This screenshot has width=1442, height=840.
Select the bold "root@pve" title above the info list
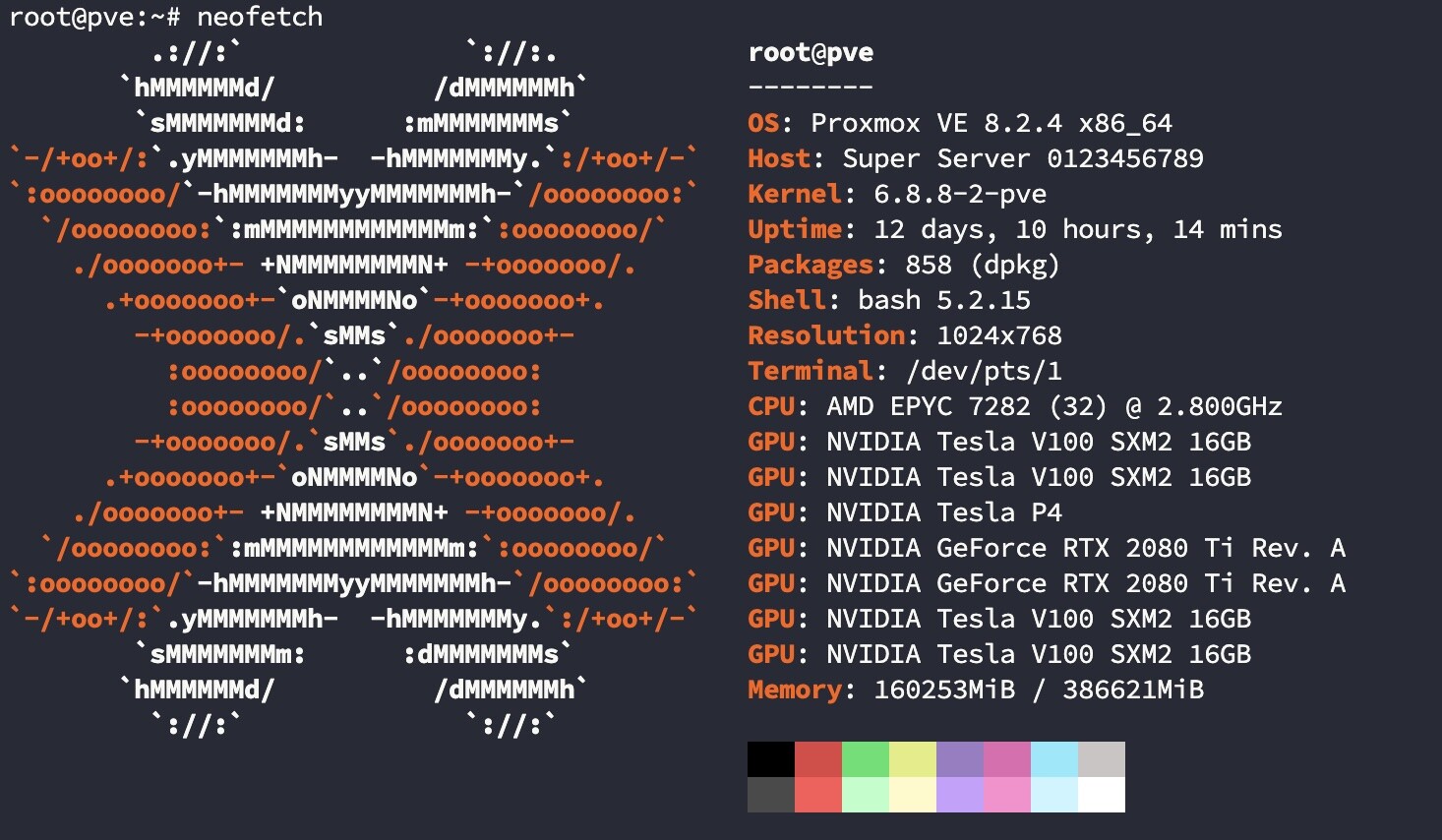pyautogui.click(x=811, y=53)
